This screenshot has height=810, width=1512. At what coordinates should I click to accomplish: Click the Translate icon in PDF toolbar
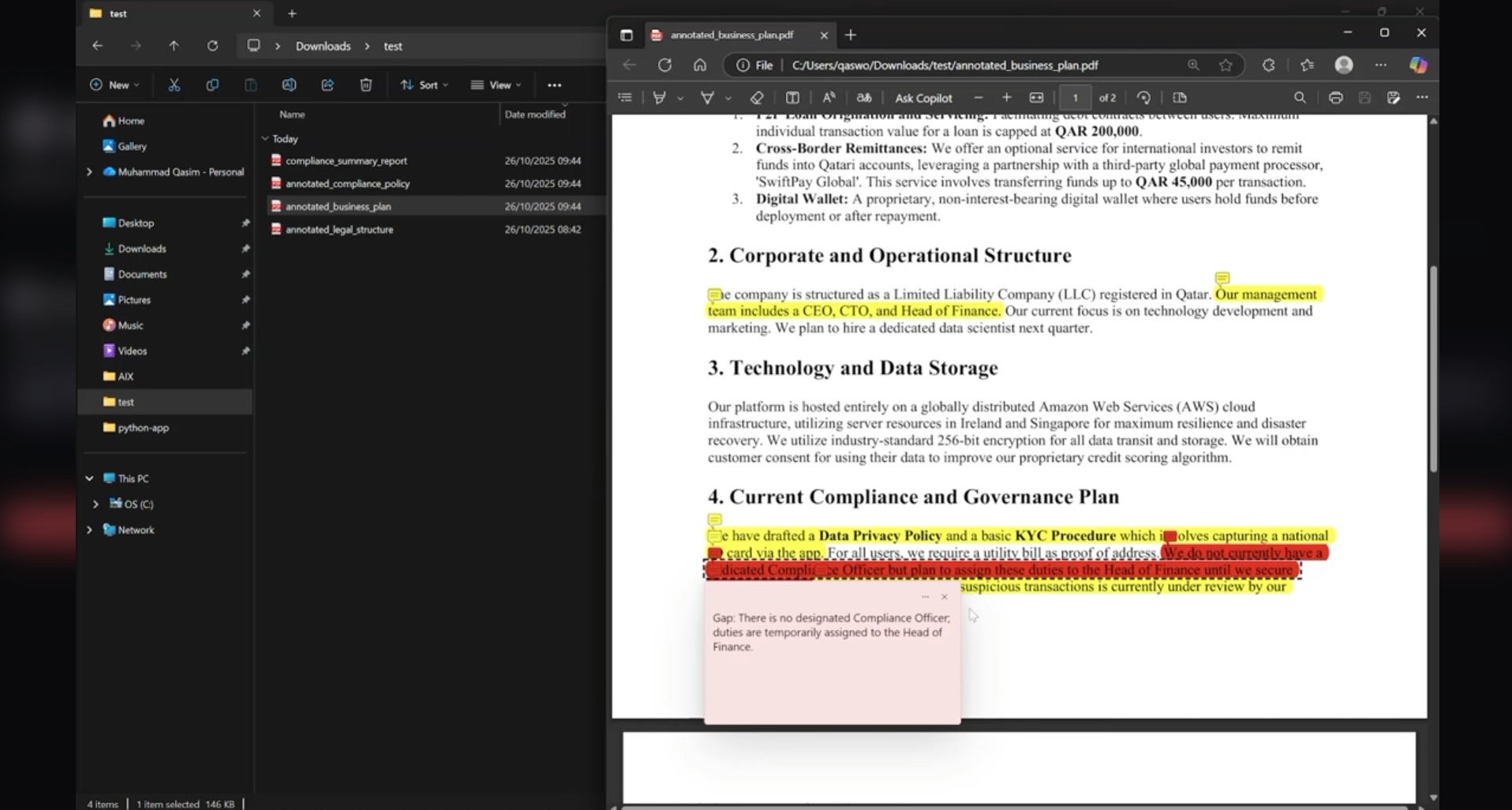(x=864, y=98)
